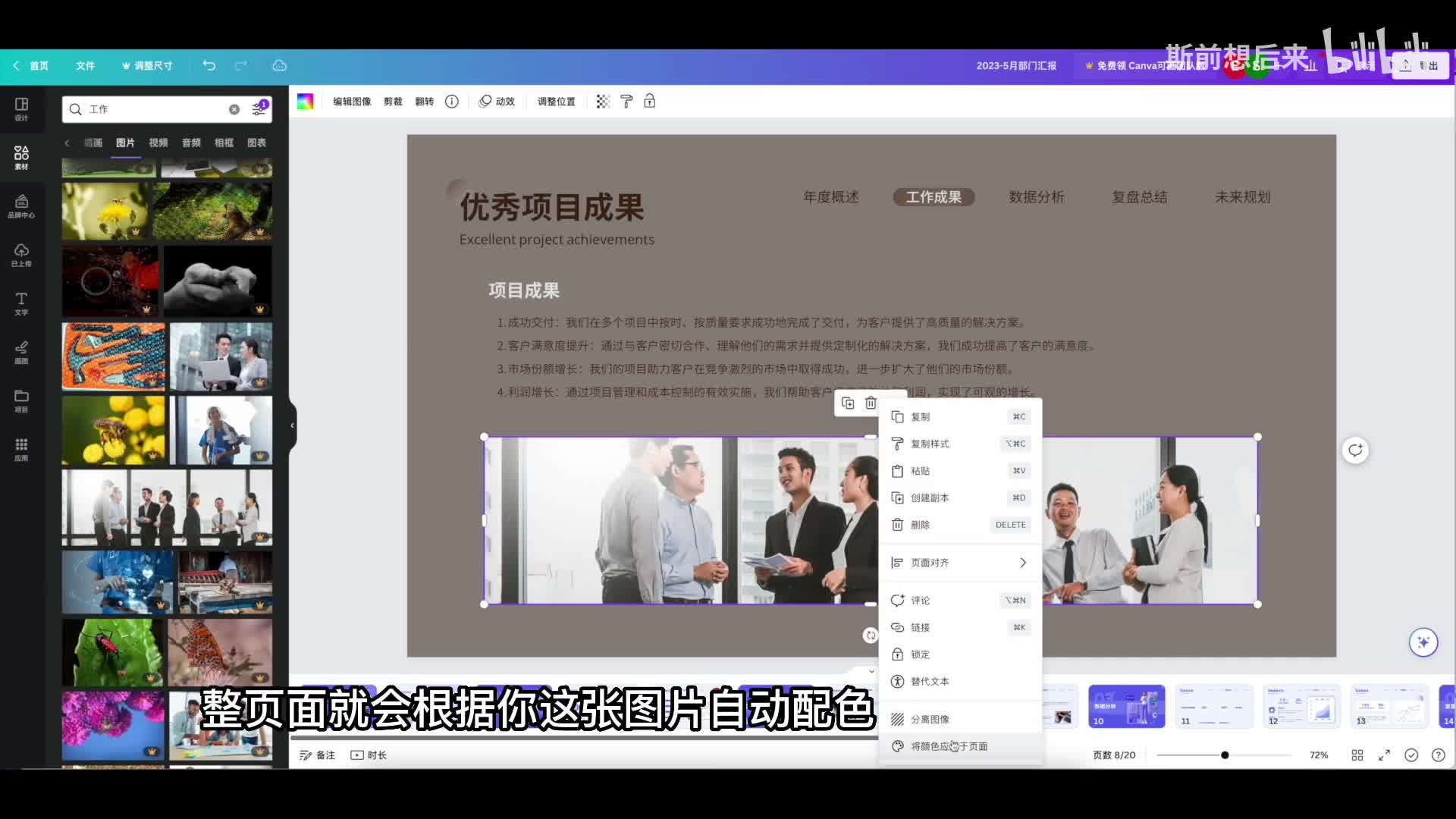Open the image info circle icon

[x=452, y=102]
